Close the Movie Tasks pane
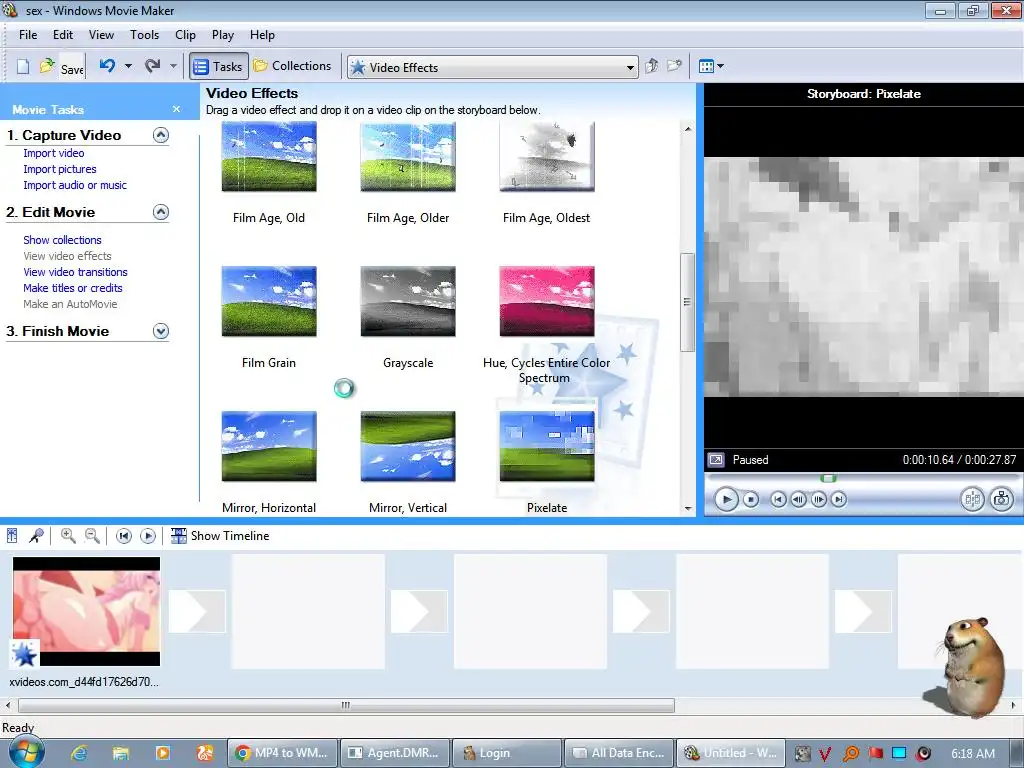 pyautogui.click(x=176, y=109)
